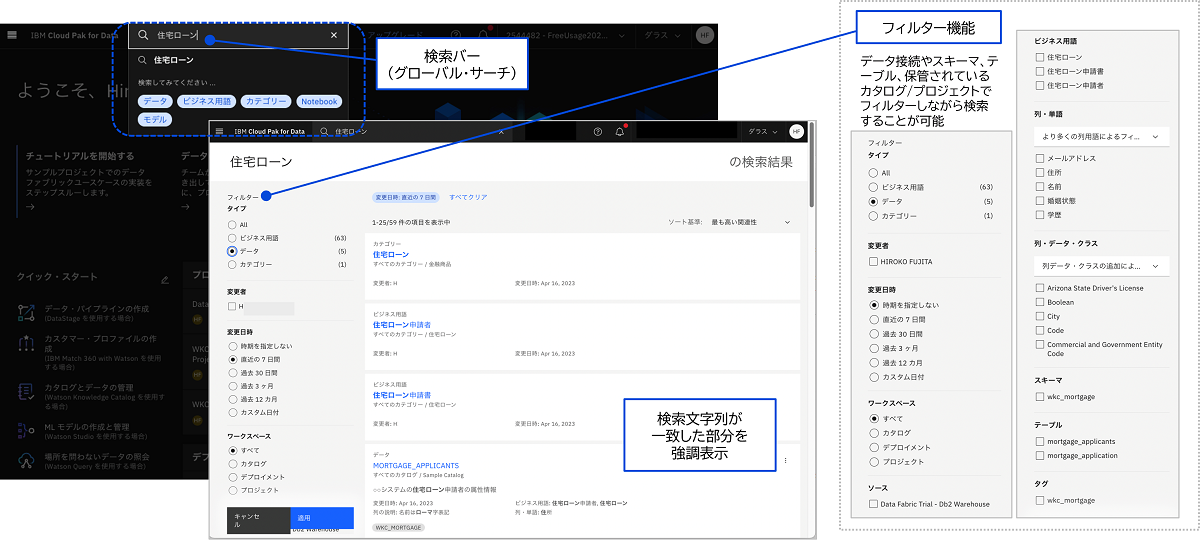This screenshot has width=1200, height=540.
Task: Tick the Arizona State Driver's License checkbox
Action: (1041, 288)
